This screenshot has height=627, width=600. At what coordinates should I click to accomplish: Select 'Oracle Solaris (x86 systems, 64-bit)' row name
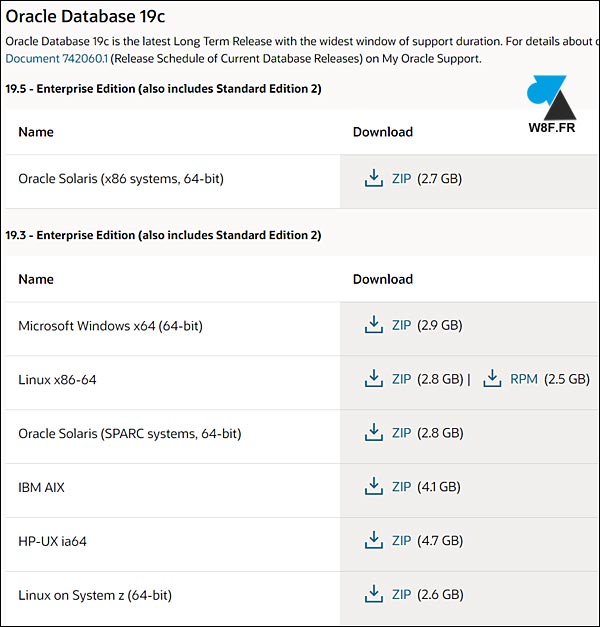click(121, 178)
